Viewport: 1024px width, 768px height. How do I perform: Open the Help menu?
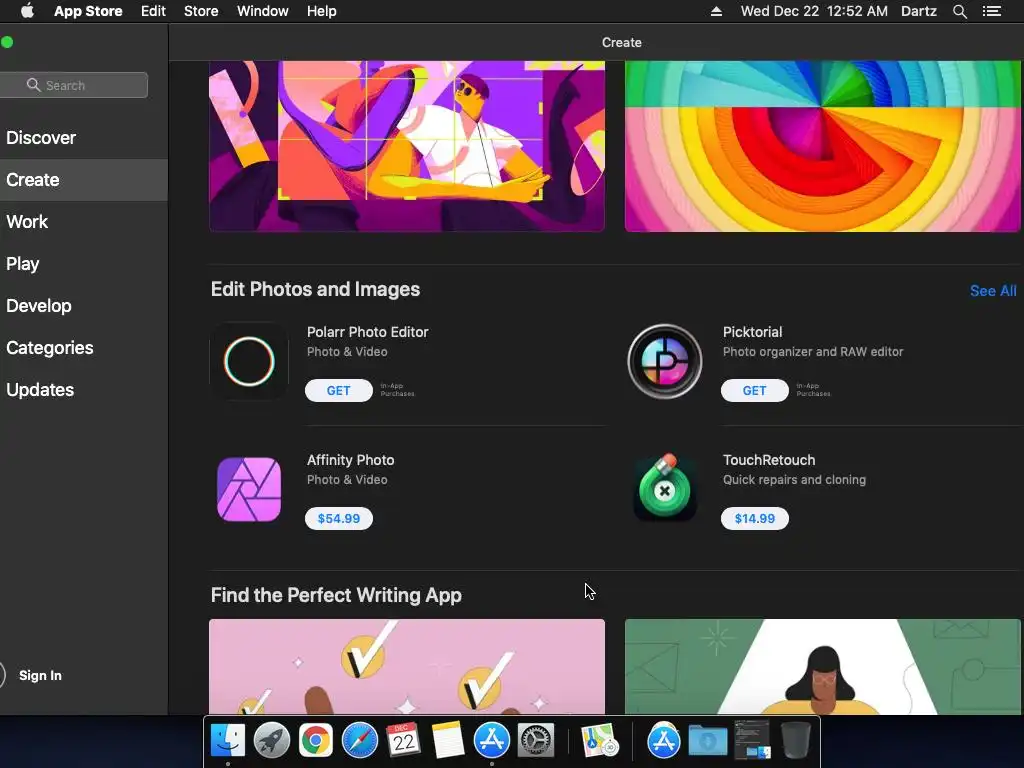(x=322, y=11)
